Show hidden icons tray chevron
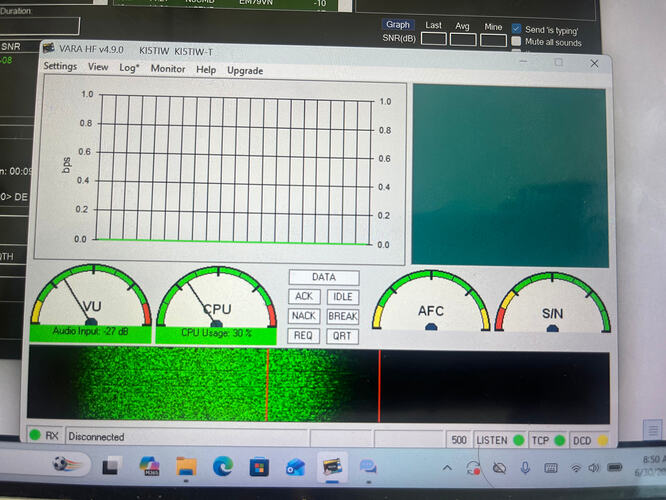Image resolution: width=666 pixels, height=500 pixels. [447, 468]
